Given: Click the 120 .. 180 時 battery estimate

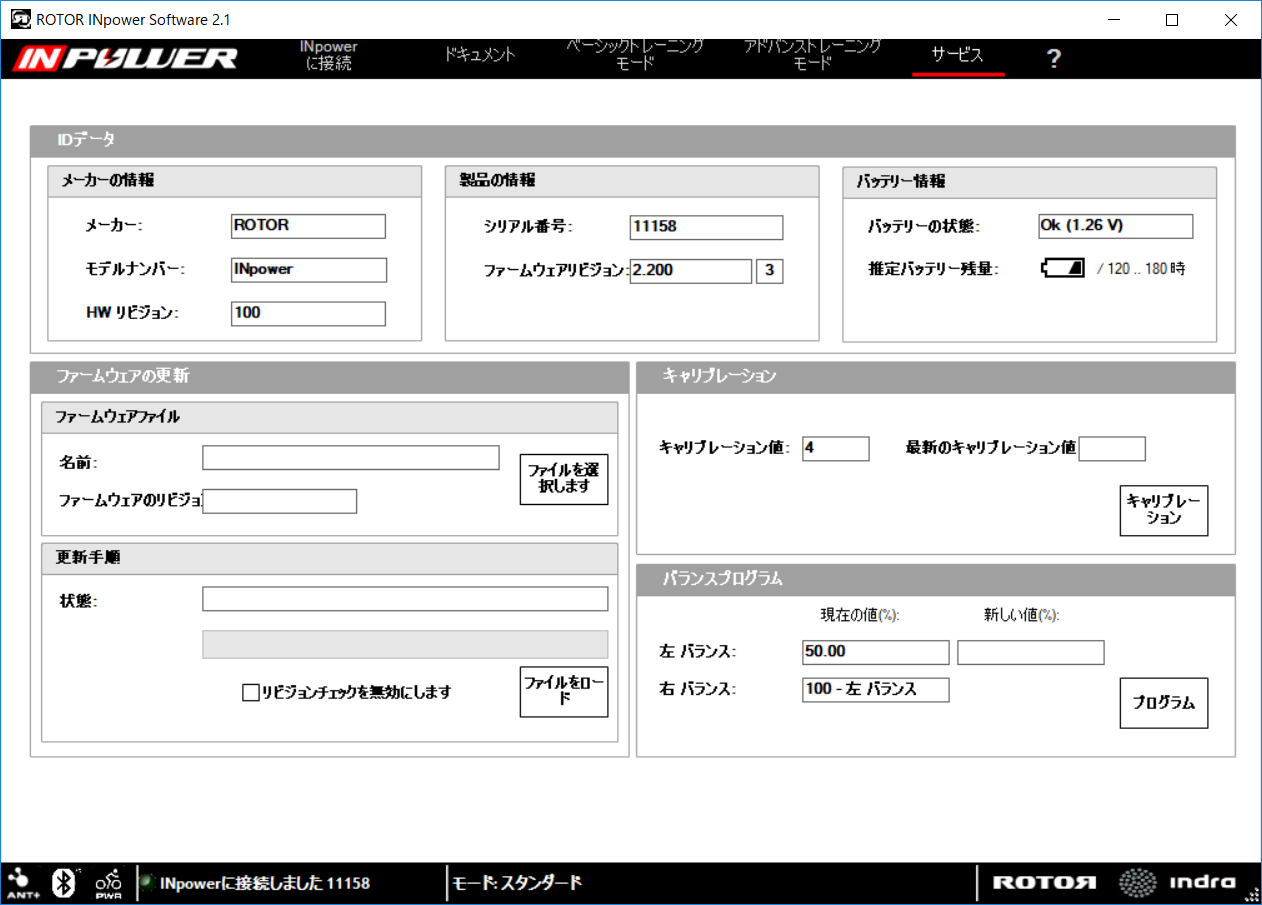Looking at the screenshot, I should tap(1140, 269).
